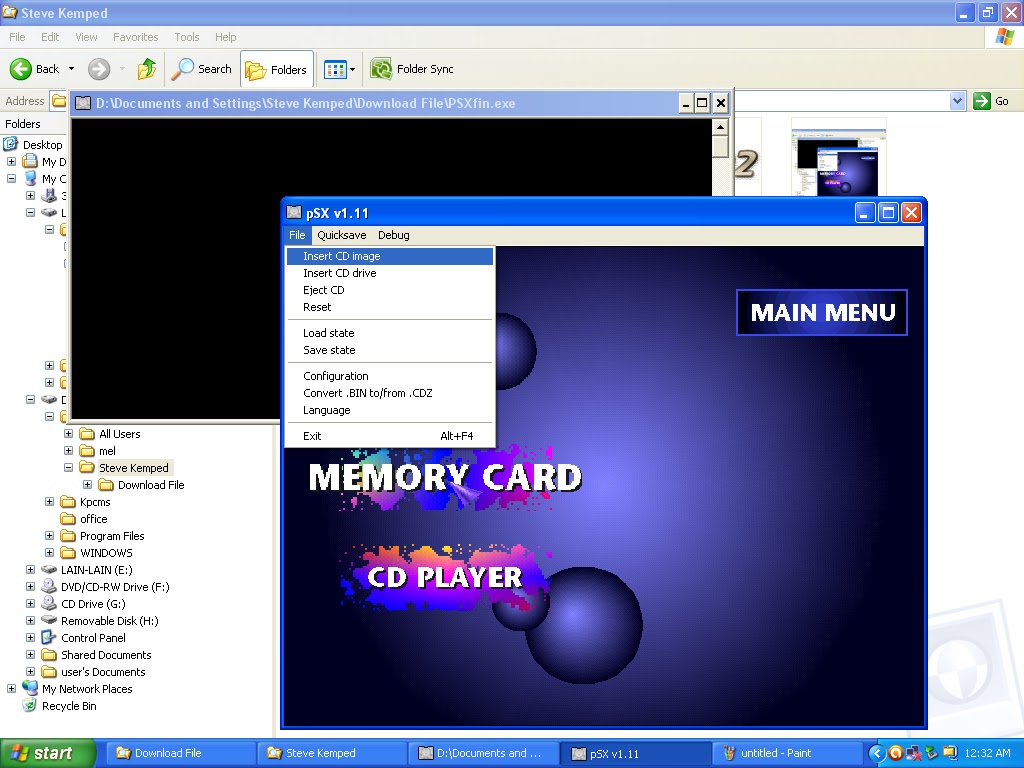Viewport: 1024px width, 768px height.
Task: Click scroll up arrow in PSXfin console
Action: pyautogui.click(x=720, y=127)
